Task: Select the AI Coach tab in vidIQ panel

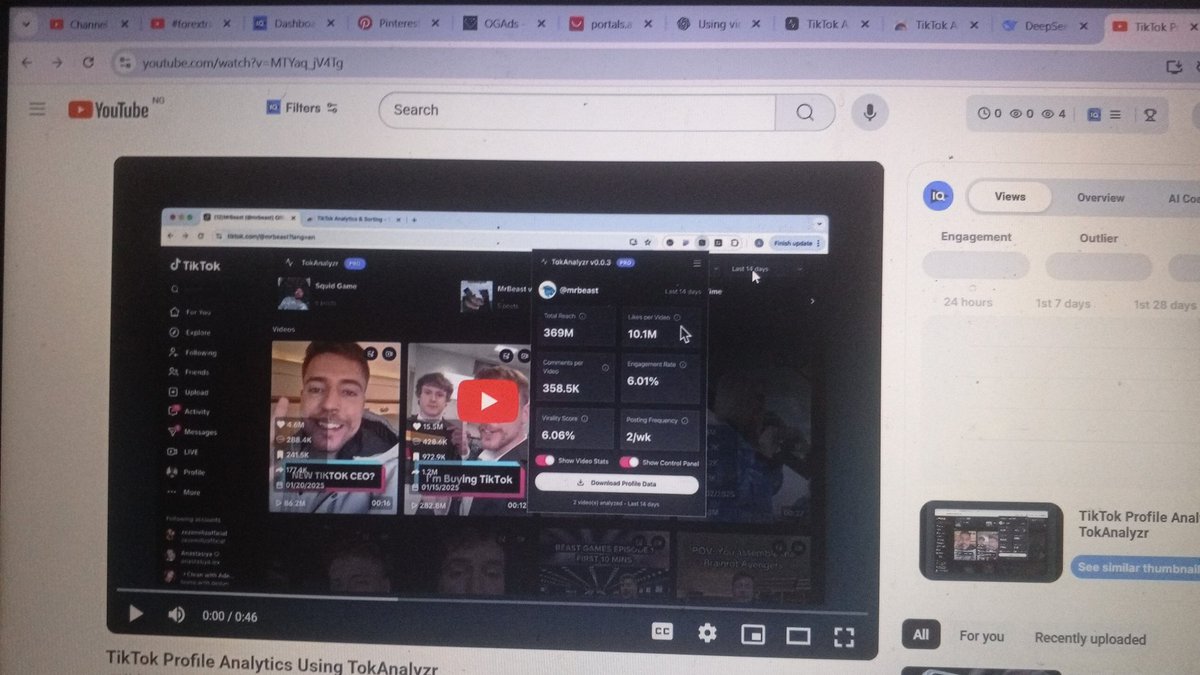Action: point(1184,199)
